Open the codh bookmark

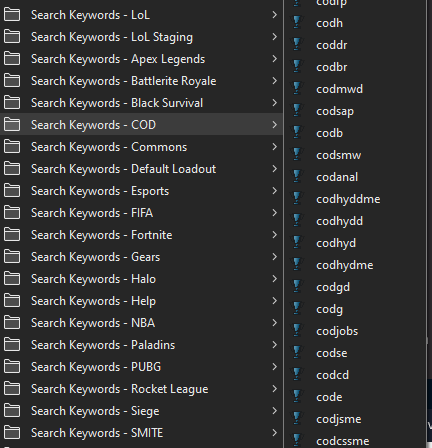[355, 23]
